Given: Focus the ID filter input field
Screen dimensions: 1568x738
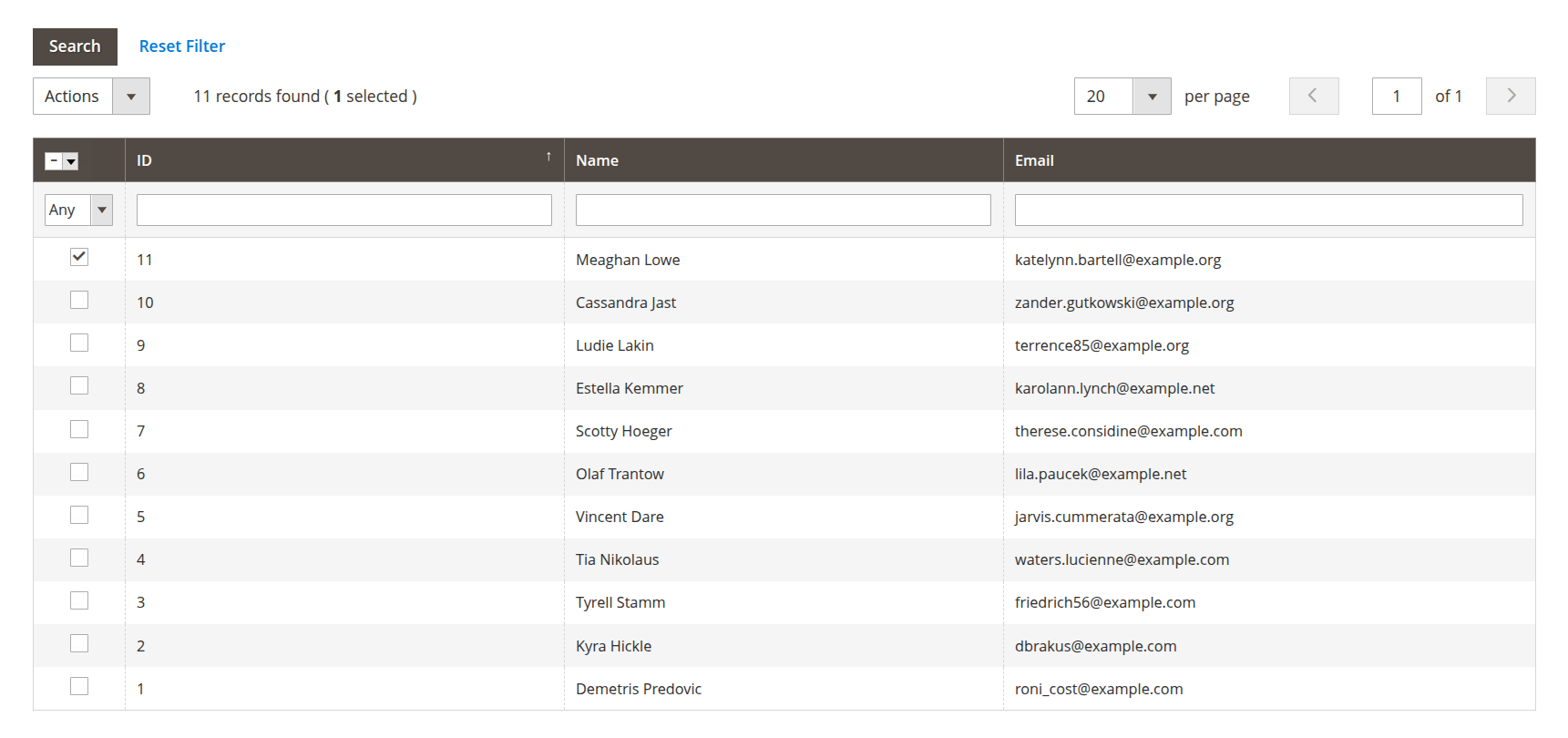Looking at the screenshot, I should [343, 210].
